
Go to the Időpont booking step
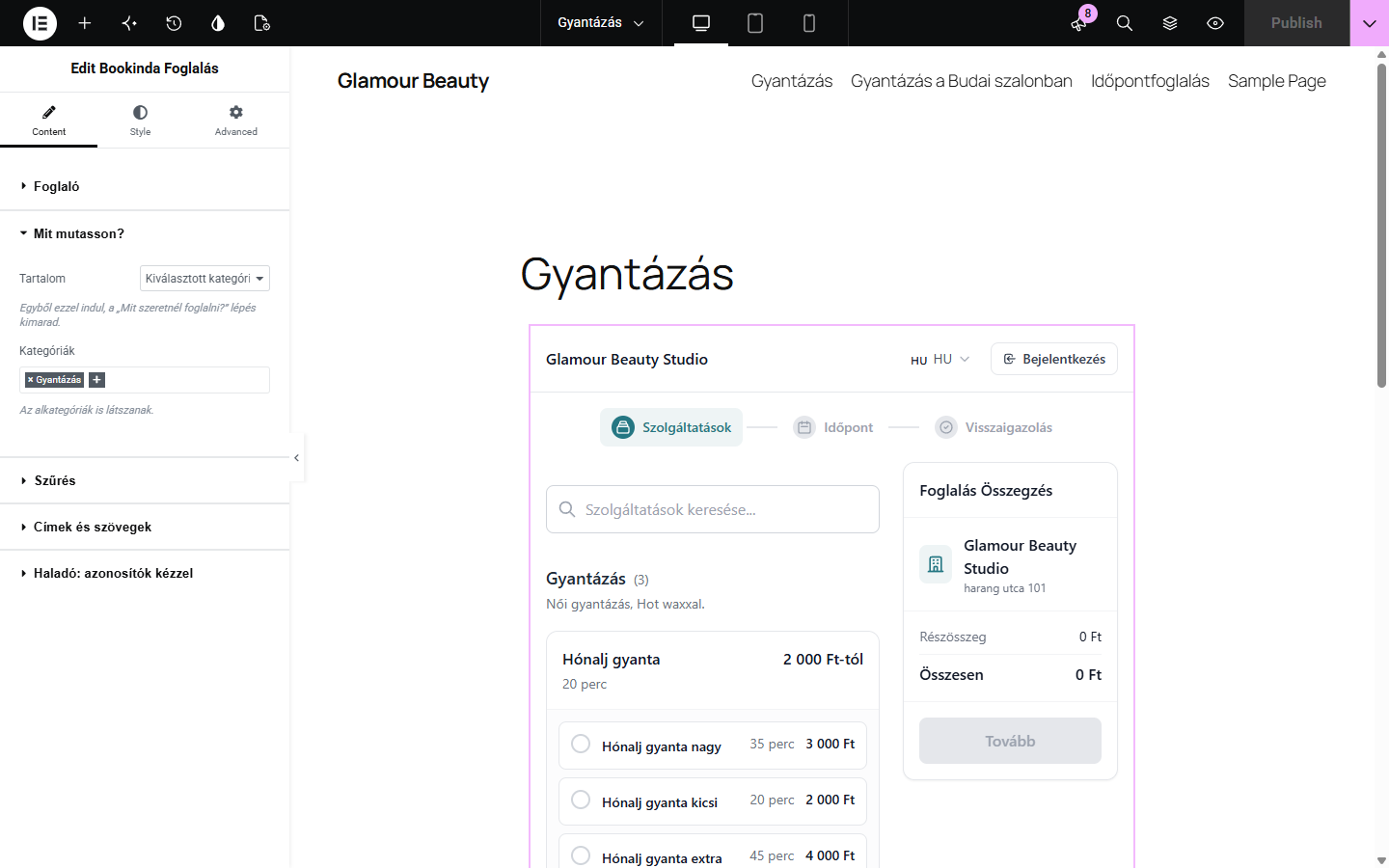tap(833, 427)
